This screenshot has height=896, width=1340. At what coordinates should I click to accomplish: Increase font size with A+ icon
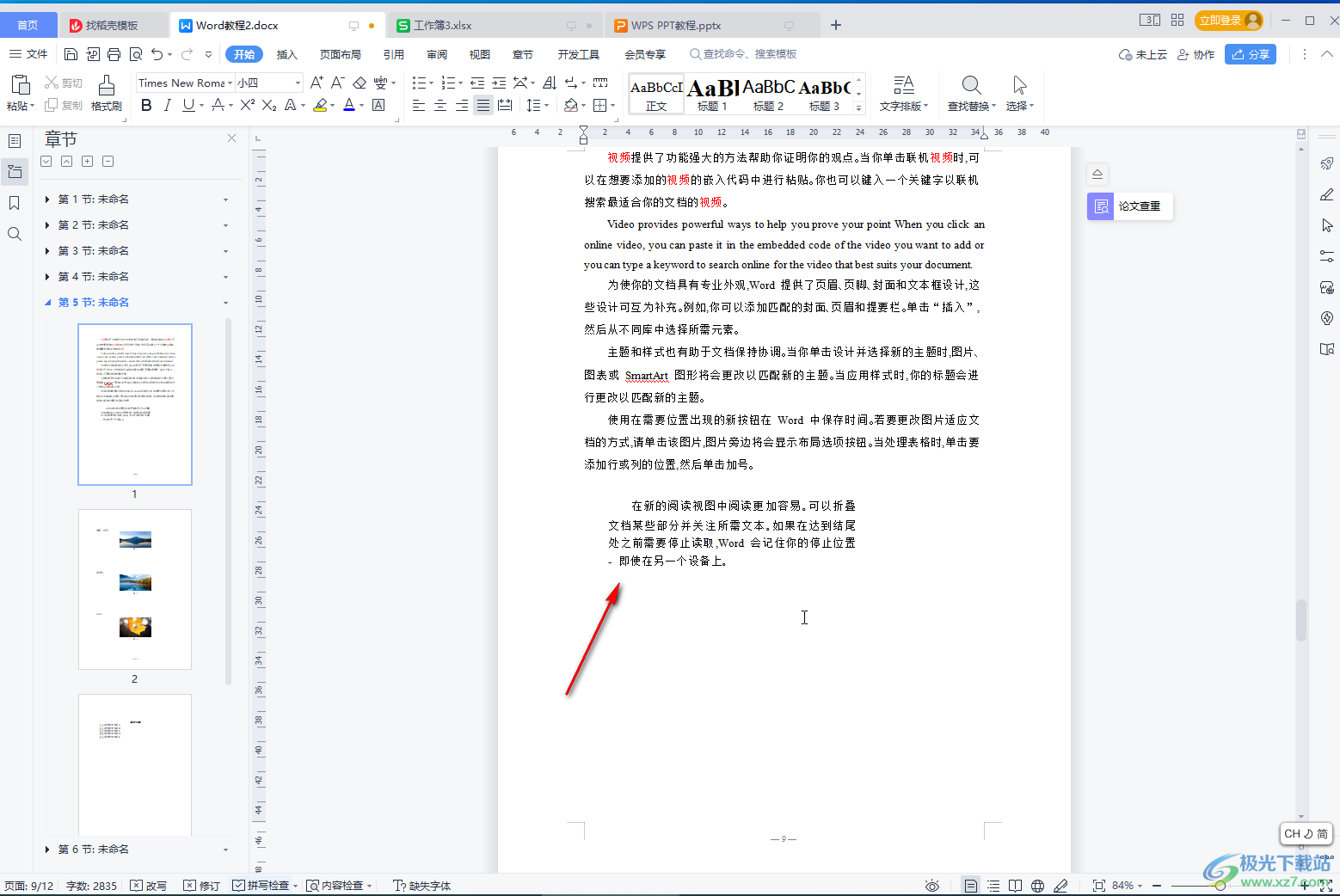click(317, 83)
